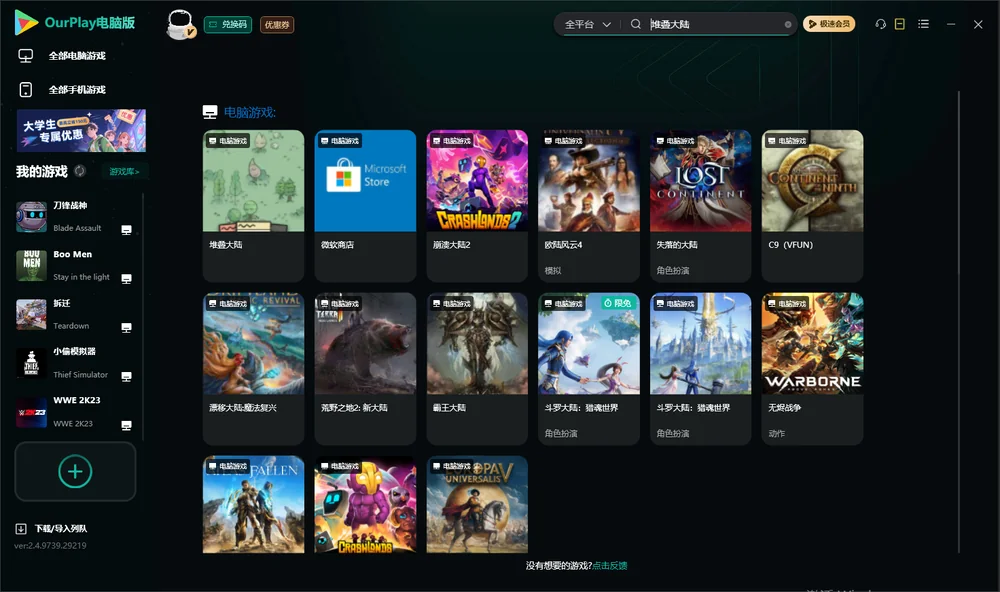1000x592 pixels.
Task: Open the C9 (VFUN) game card
Action: tap(812, 205)
